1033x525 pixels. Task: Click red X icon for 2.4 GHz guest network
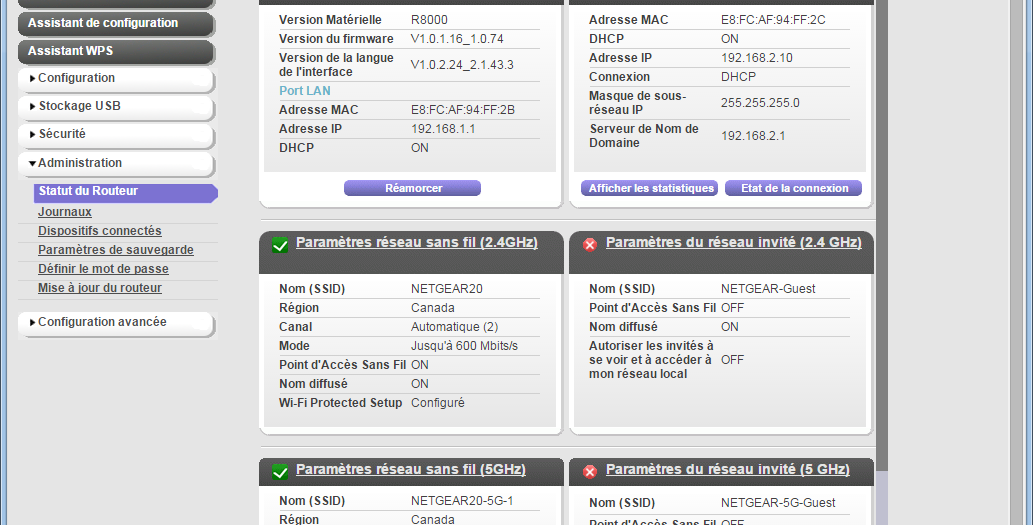click(x=590, y=245)
